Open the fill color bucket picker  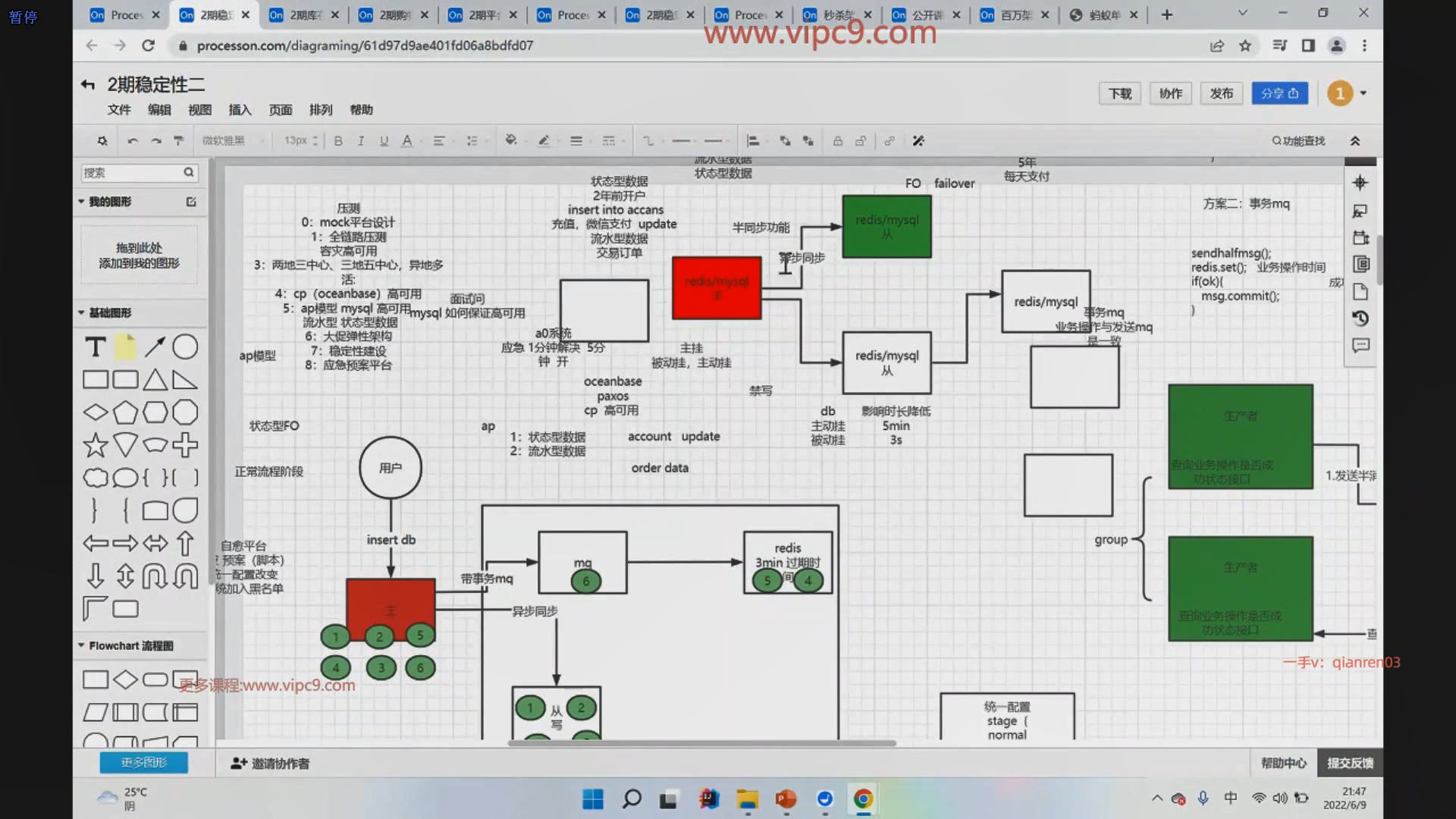point(511,141)
